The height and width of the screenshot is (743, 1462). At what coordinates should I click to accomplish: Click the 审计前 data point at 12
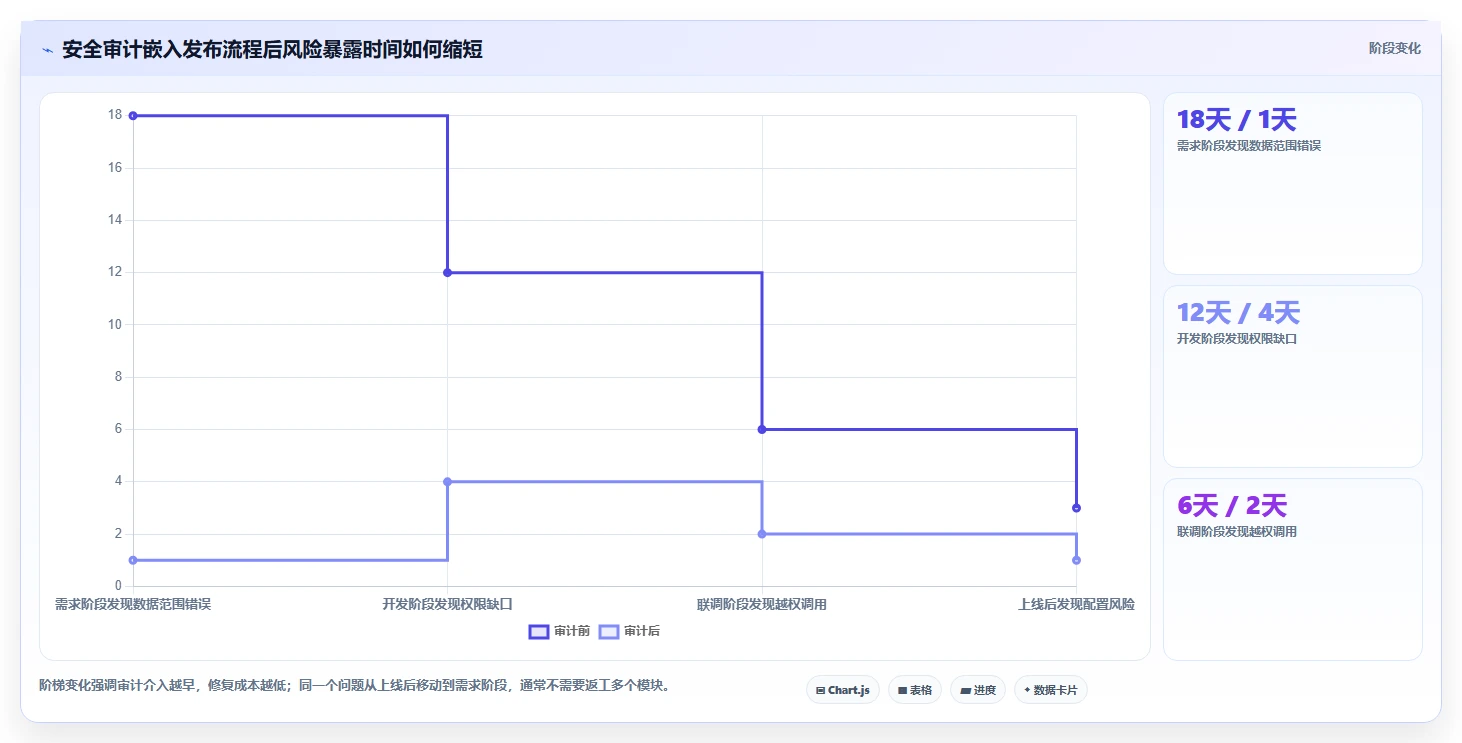point(447,272)
